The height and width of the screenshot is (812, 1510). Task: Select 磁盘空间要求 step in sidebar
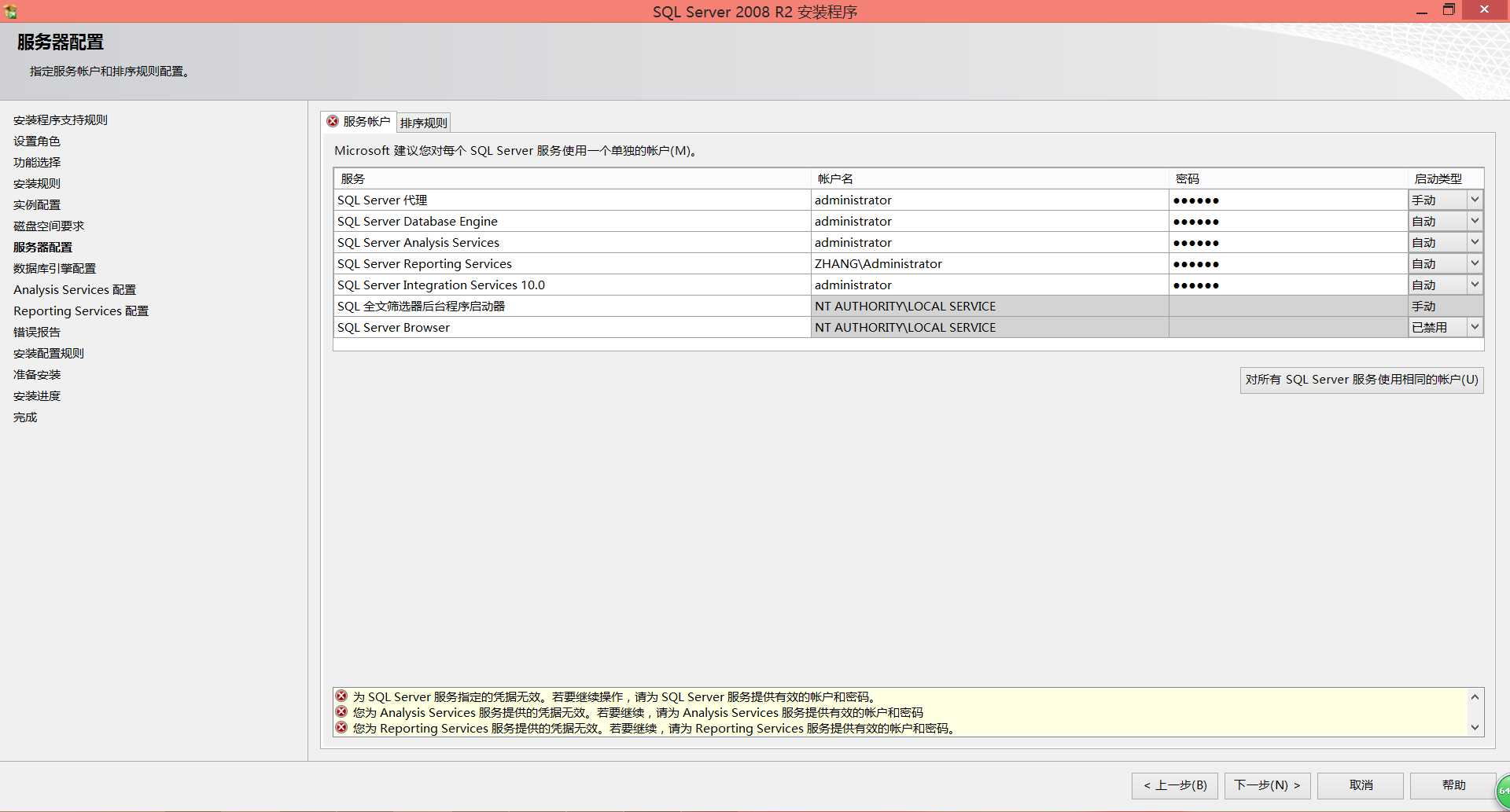click(x=49, y=226)
